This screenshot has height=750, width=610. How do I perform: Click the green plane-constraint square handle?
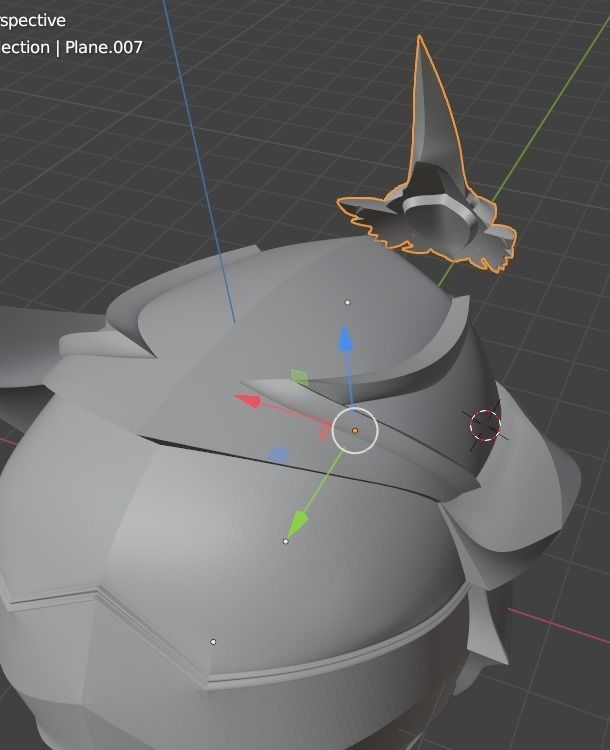point(300,377)
